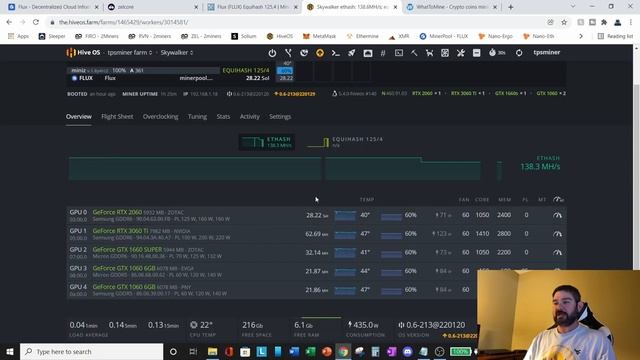Click the Chrome address bar URL
This screenshot has width=640, height=360.
(123, 22)
